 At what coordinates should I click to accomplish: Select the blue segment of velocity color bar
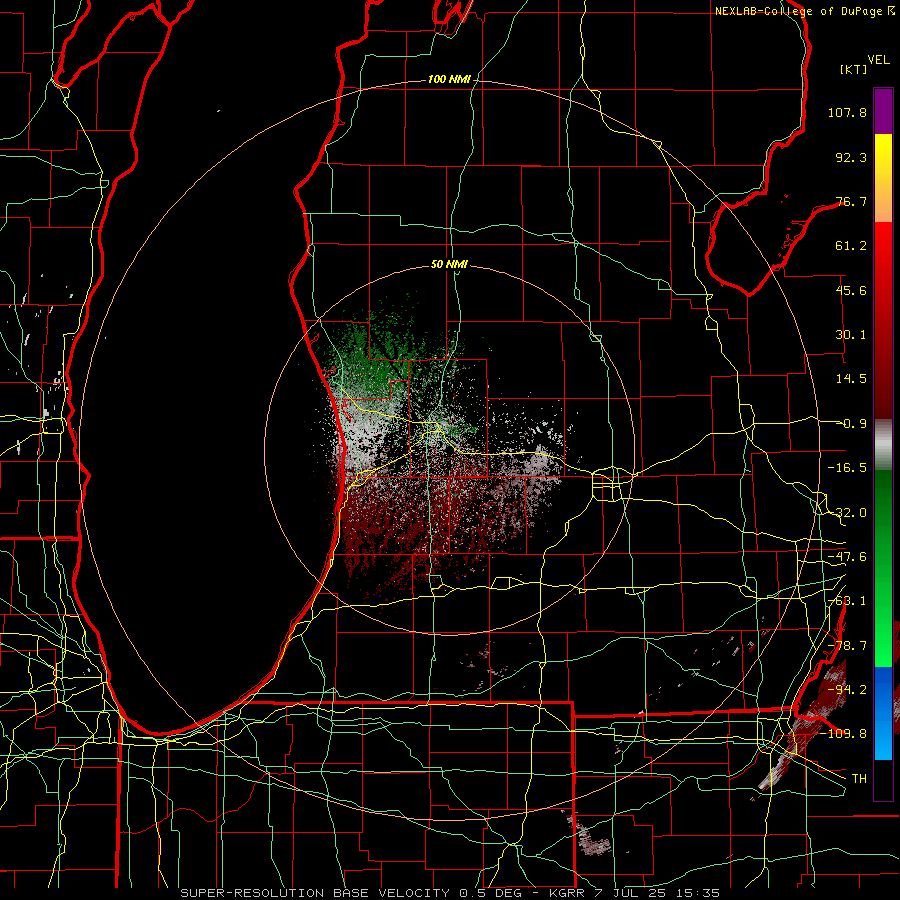point(883,713)
